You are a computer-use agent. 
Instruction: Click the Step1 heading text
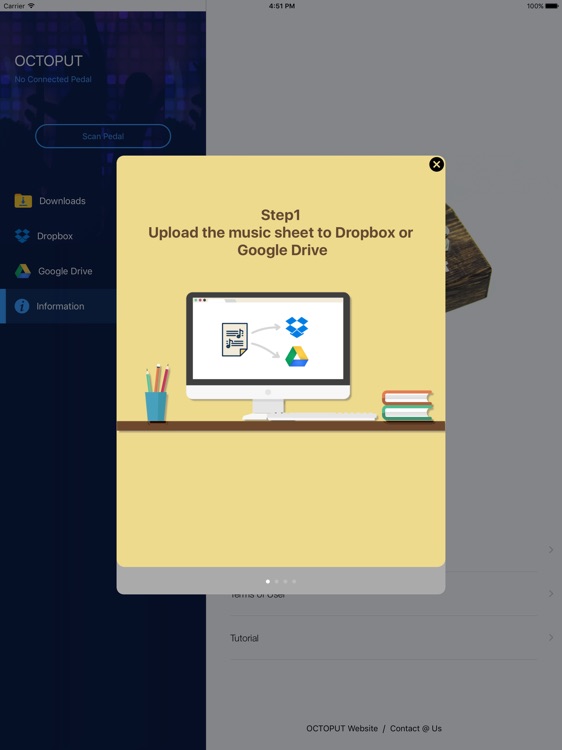click(281, 215)
